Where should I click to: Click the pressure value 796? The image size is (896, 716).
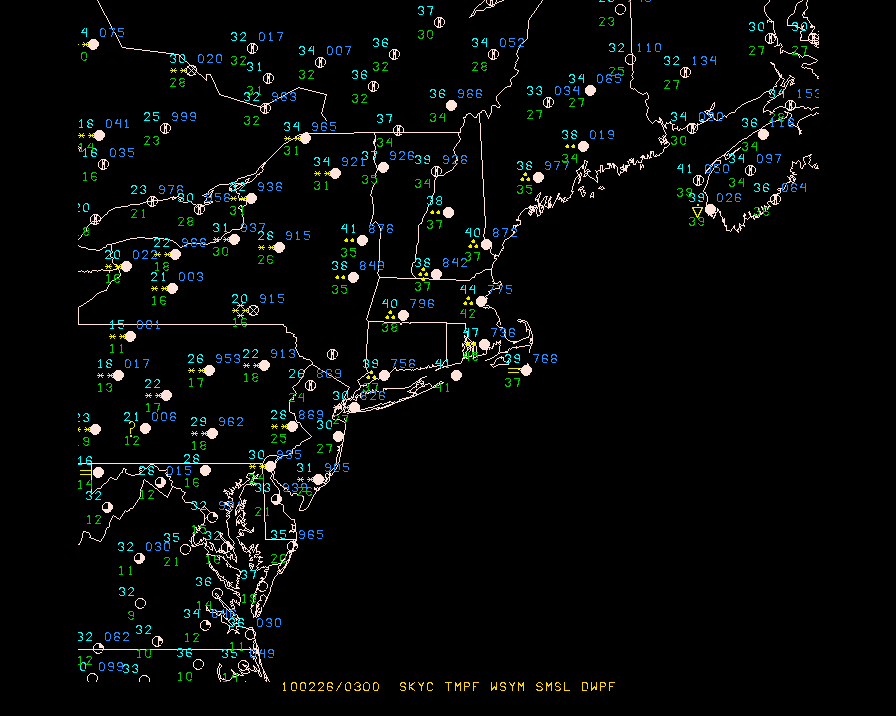pos(422,303)
